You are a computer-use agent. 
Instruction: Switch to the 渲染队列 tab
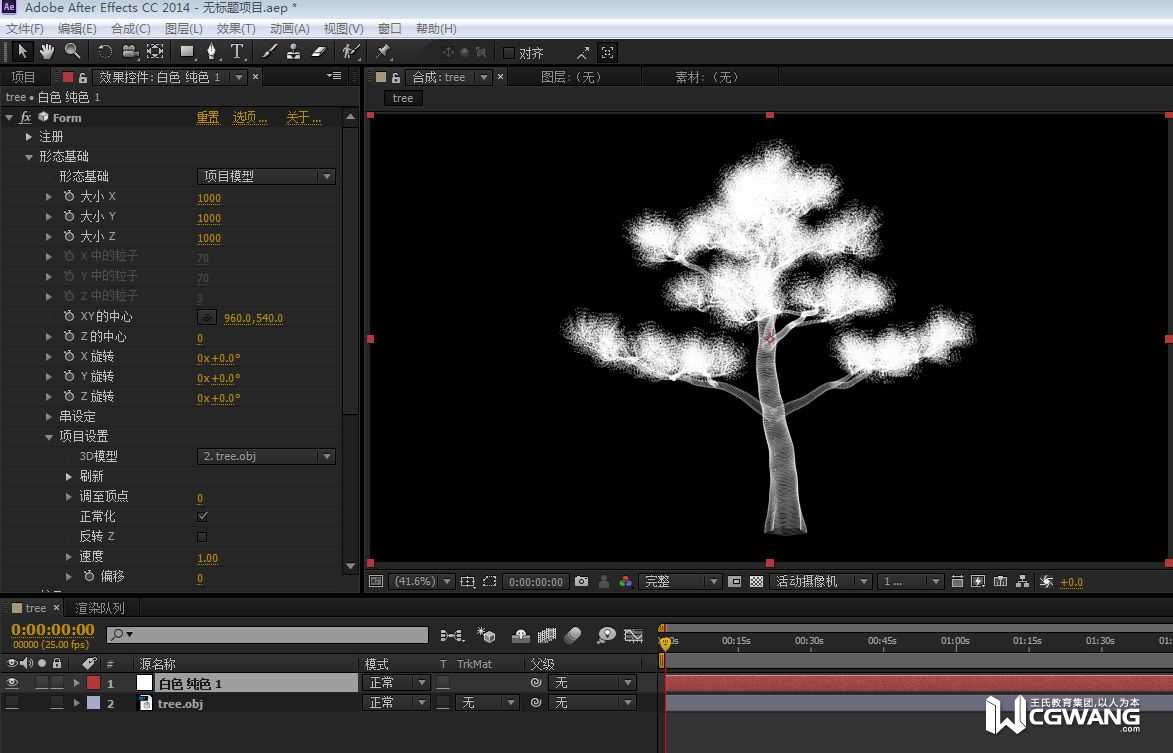(100, 608)
